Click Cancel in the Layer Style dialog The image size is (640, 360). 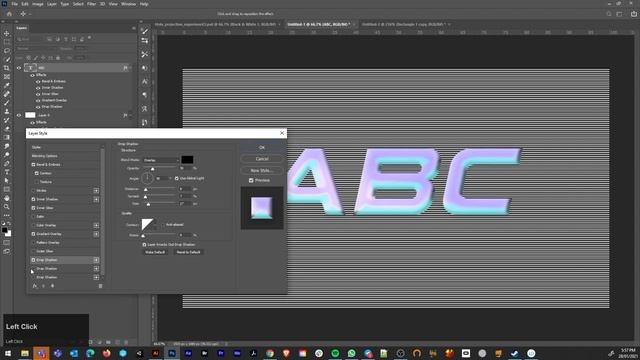point(262,159)
